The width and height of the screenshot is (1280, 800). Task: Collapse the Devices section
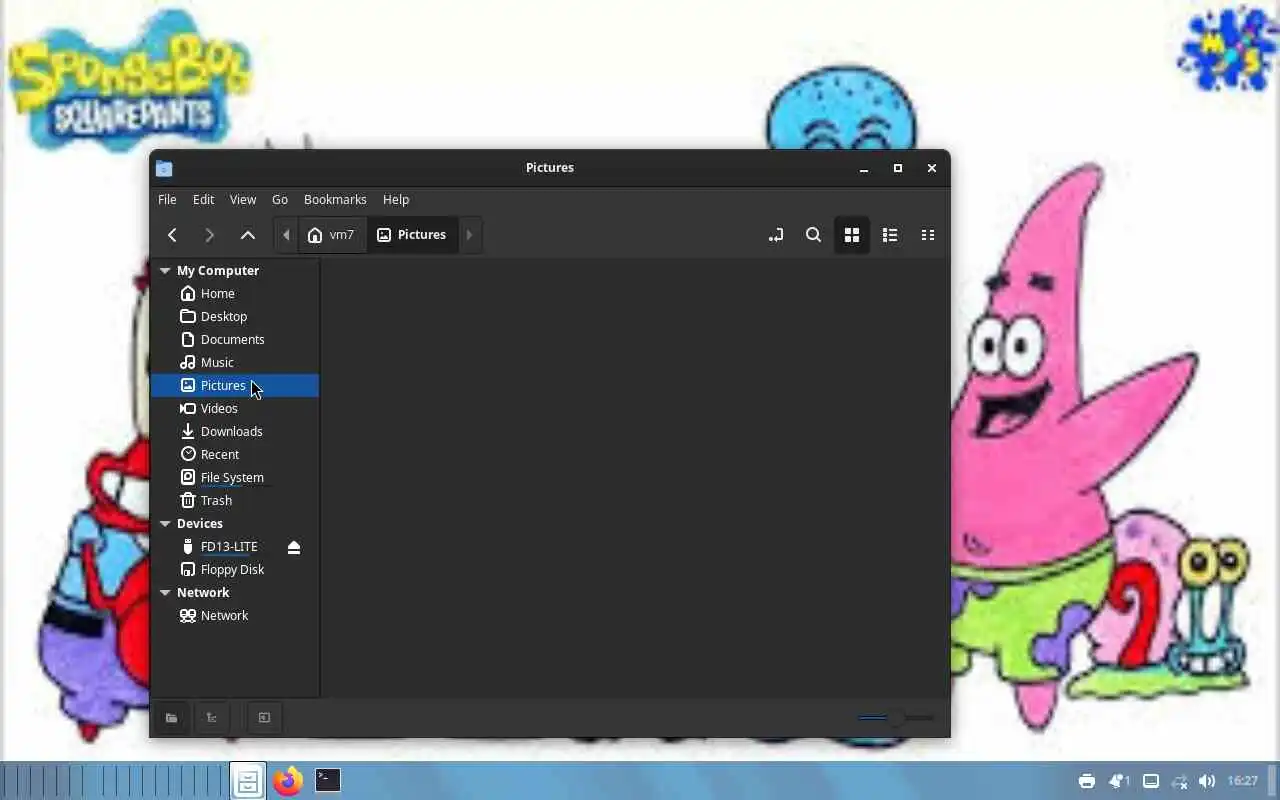tap(165, 524)
